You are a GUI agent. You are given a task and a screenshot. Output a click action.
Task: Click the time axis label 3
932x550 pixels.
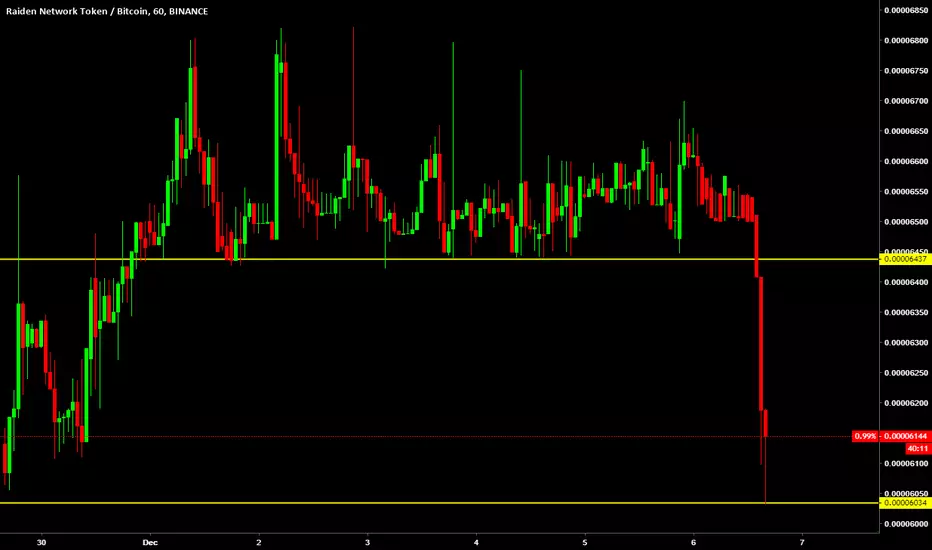[x=367, y=542]
